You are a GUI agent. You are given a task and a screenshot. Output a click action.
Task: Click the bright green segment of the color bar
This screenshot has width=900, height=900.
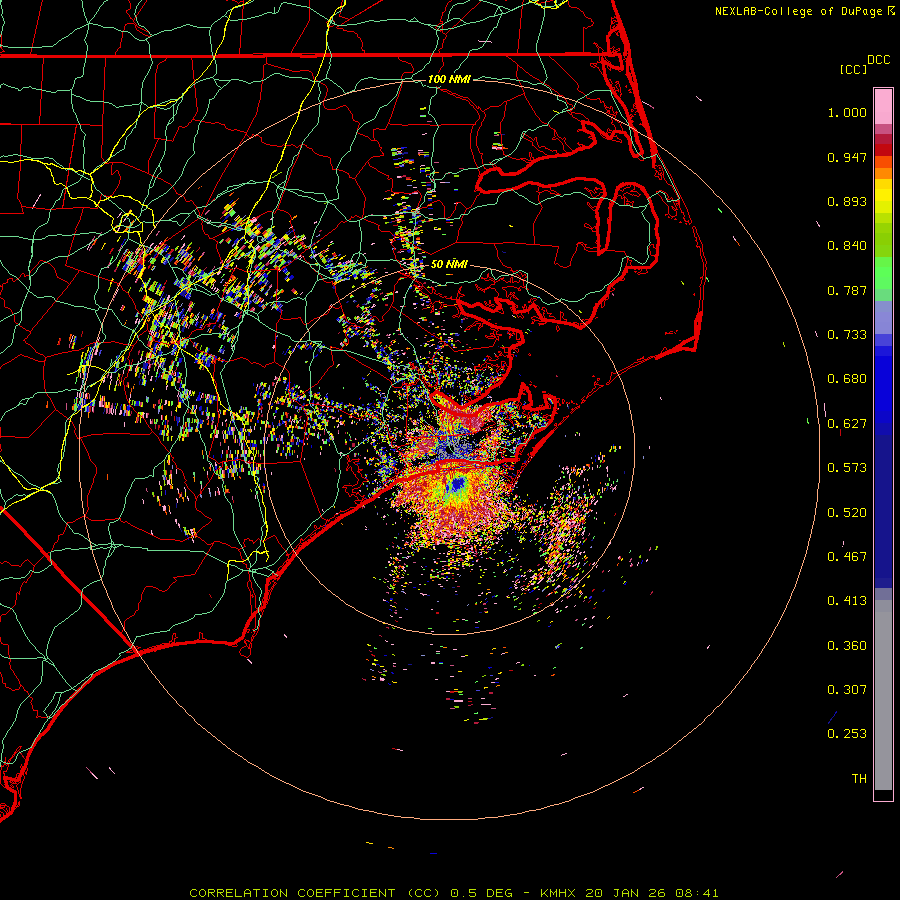coord(883,273)
